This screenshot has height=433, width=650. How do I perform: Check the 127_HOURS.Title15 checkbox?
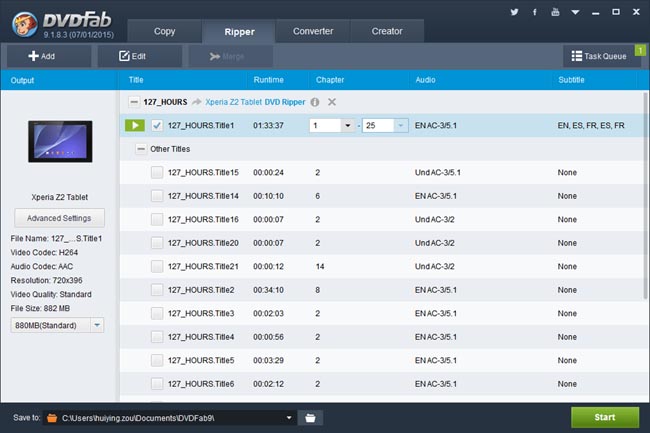click(157, 172)
